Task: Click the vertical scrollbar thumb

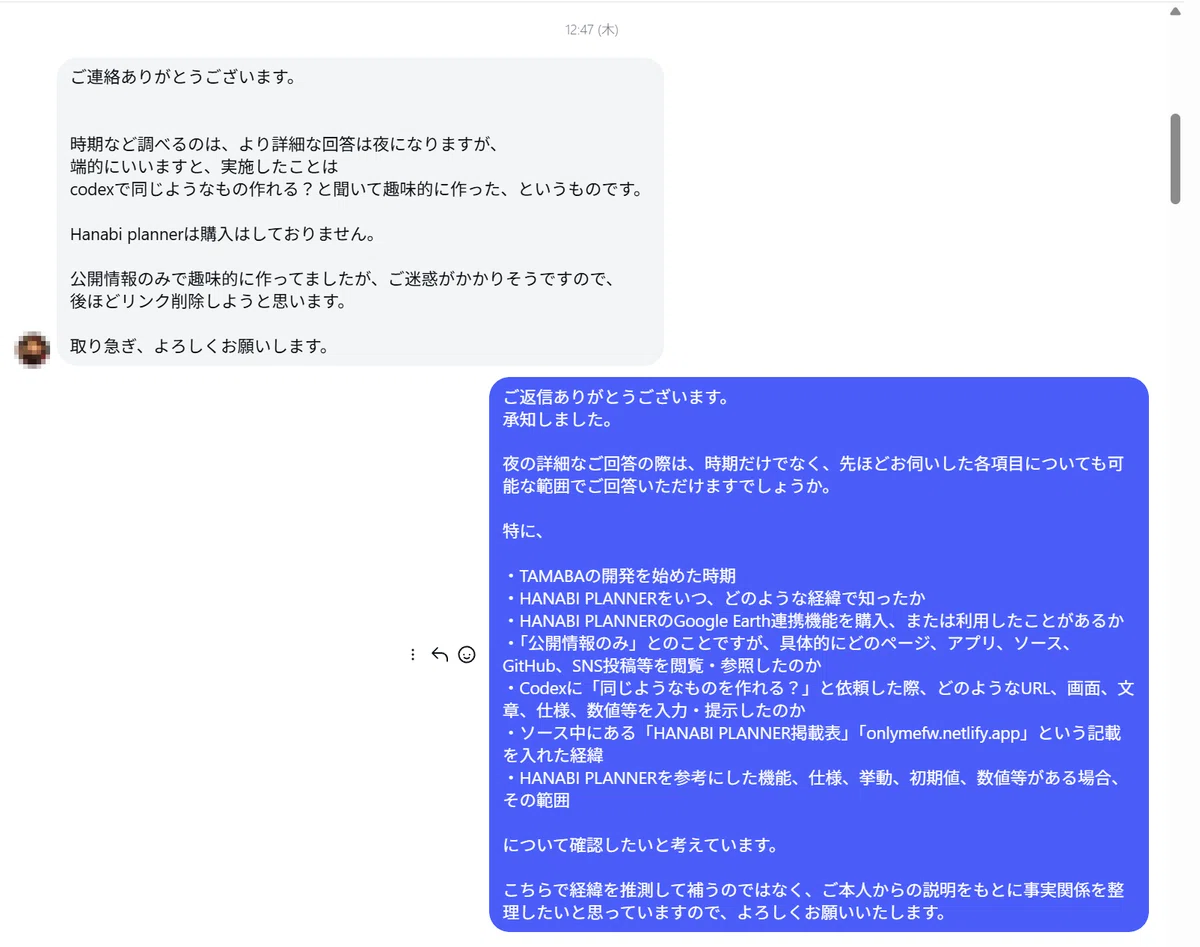Action: click(x=1175, y=158)
